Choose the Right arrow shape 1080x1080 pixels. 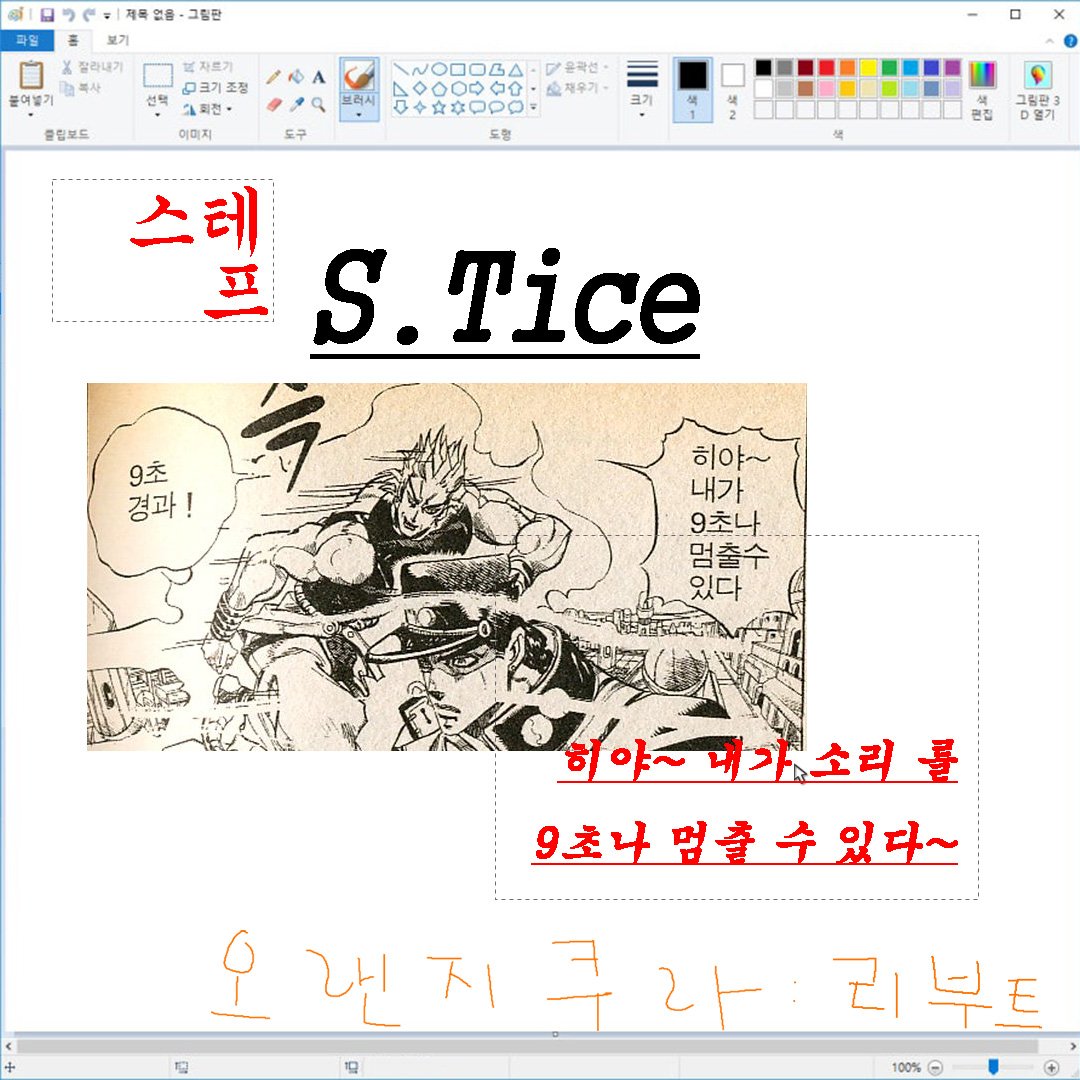coord(477,88)
